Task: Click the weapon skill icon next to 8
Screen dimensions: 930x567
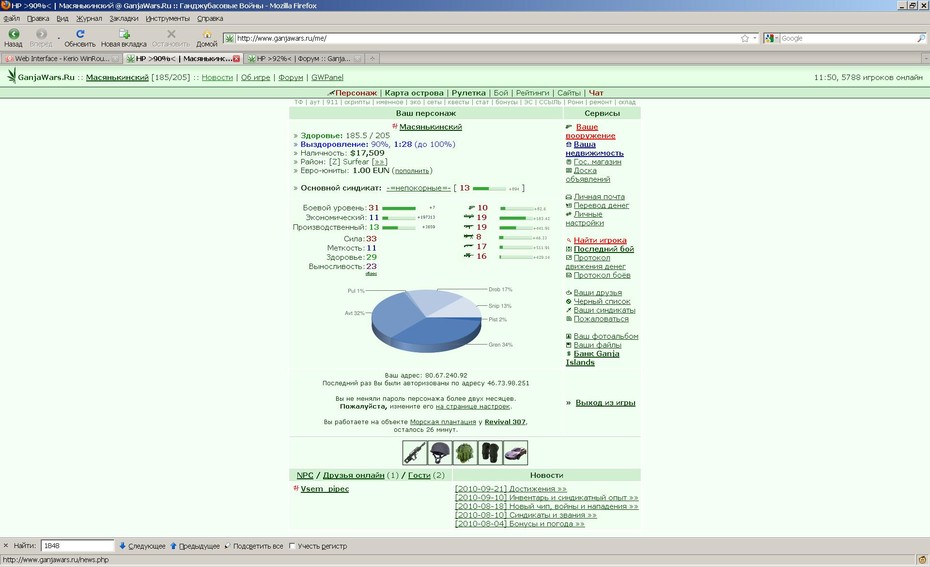Action: pyautogui.click(x=469, y=237)
